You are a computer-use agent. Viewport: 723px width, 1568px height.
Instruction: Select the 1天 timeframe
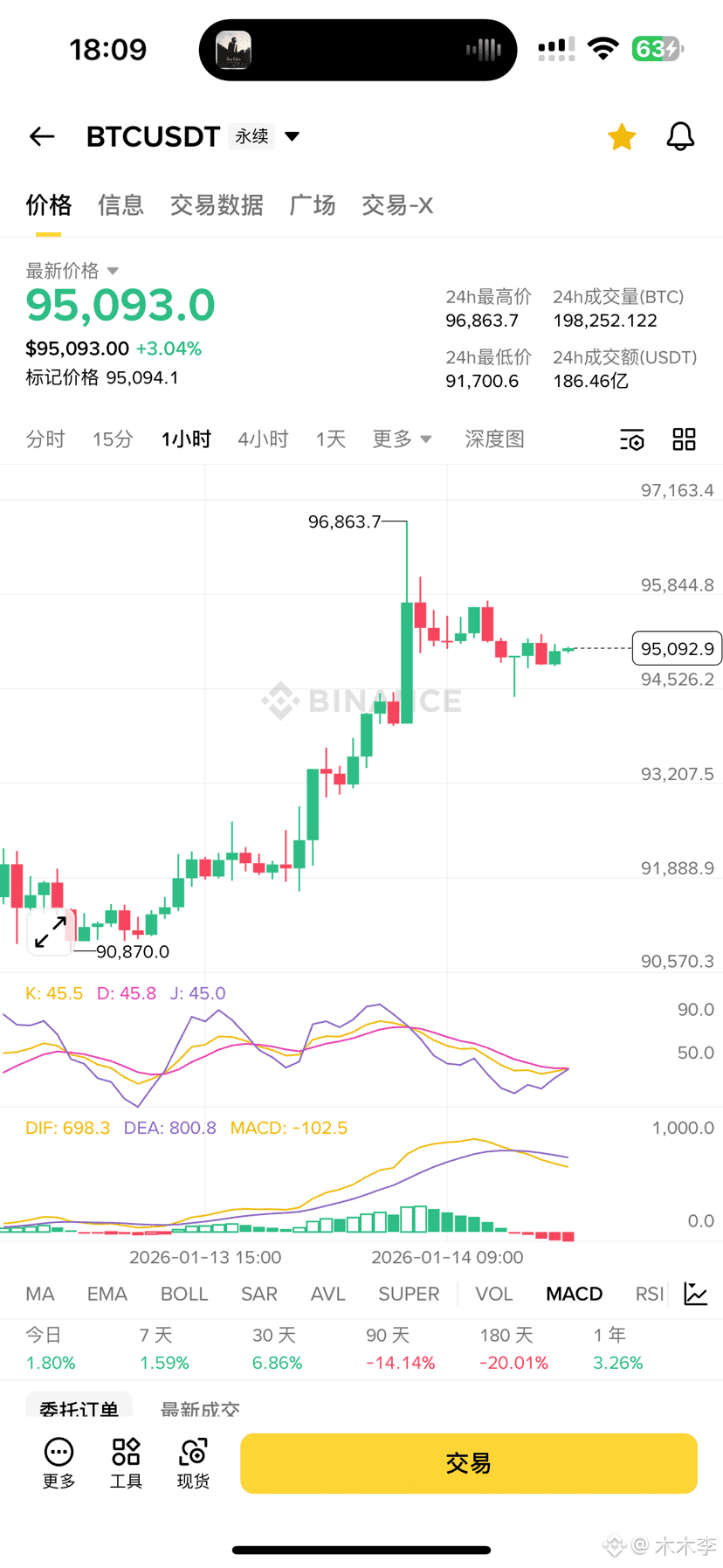point(331,439)
